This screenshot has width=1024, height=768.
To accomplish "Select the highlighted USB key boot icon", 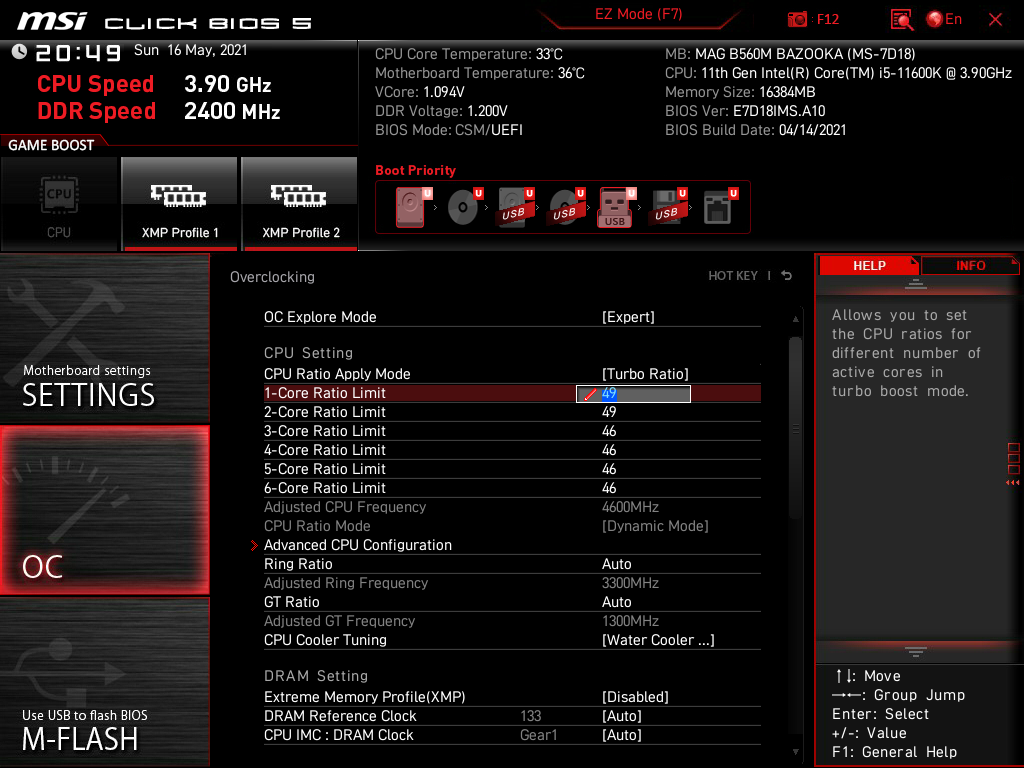I will pos(615,207).
